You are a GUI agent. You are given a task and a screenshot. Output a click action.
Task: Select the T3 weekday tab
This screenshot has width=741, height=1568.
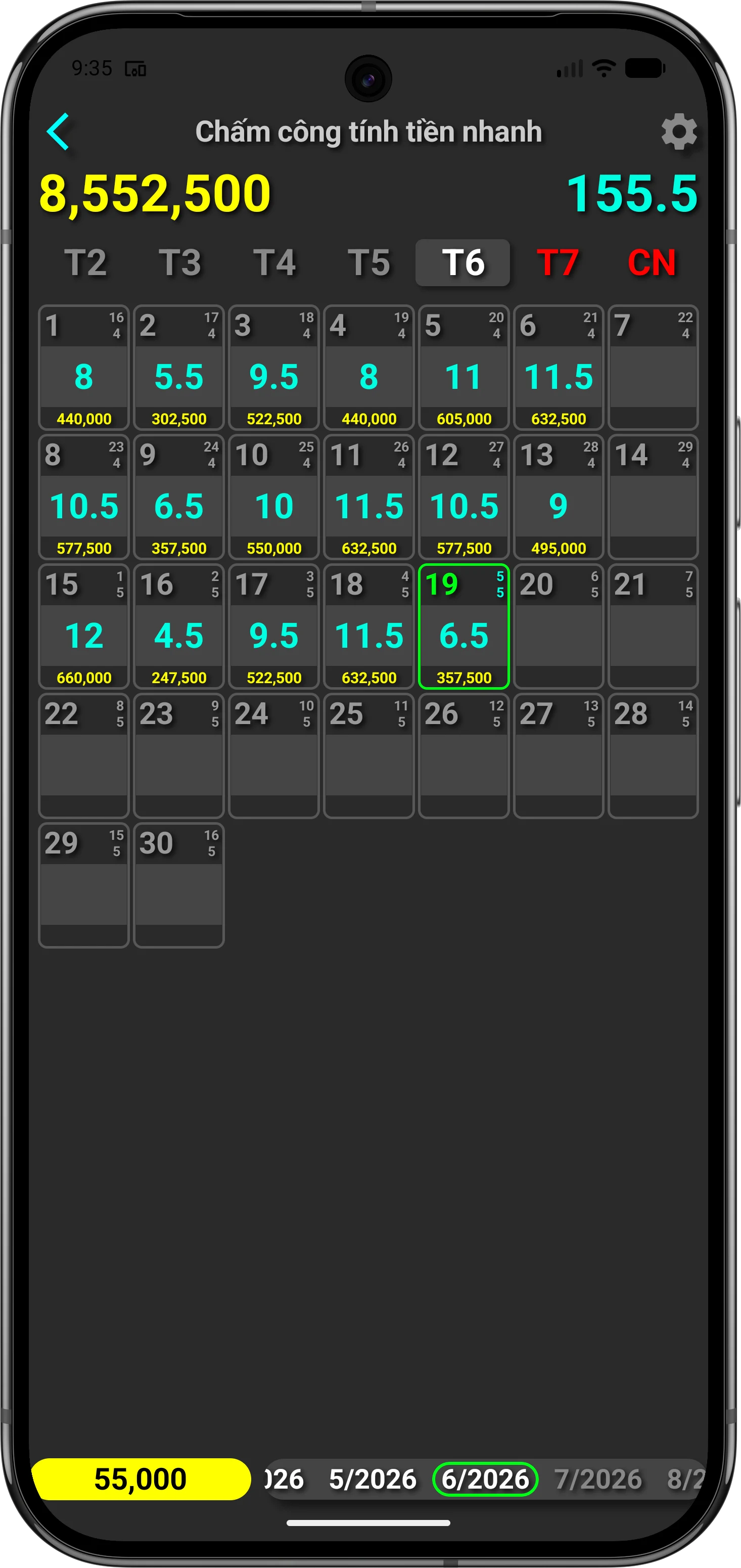(179, 263)
